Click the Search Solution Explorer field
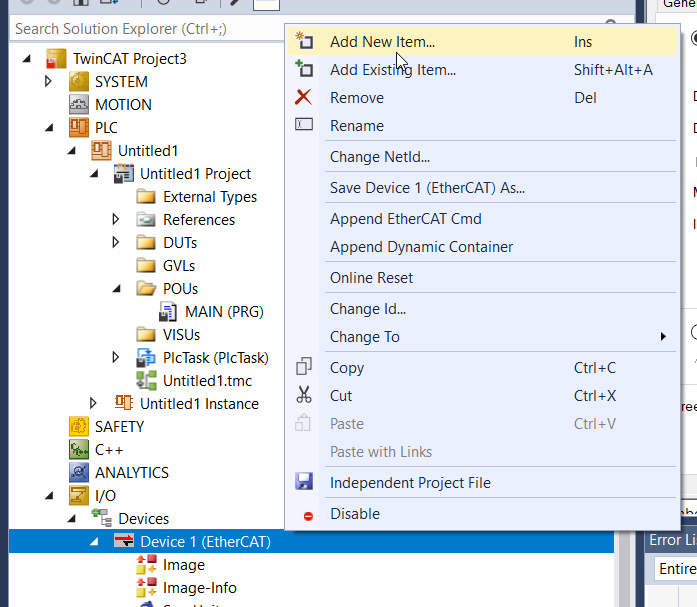This screenshot has height=607, width=697. click(147, 29)
